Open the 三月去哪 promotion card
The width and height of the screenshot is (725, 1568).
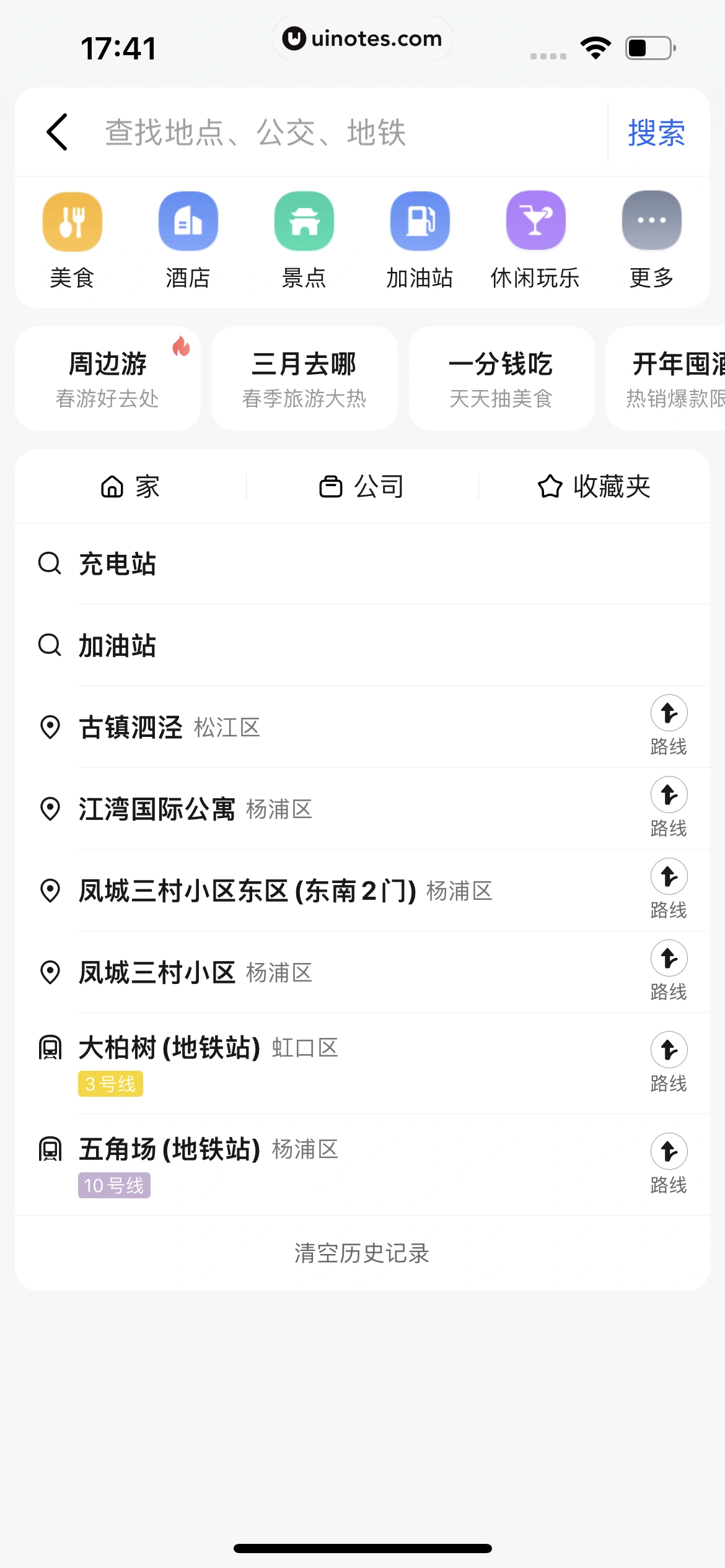[x=304, y=378]
